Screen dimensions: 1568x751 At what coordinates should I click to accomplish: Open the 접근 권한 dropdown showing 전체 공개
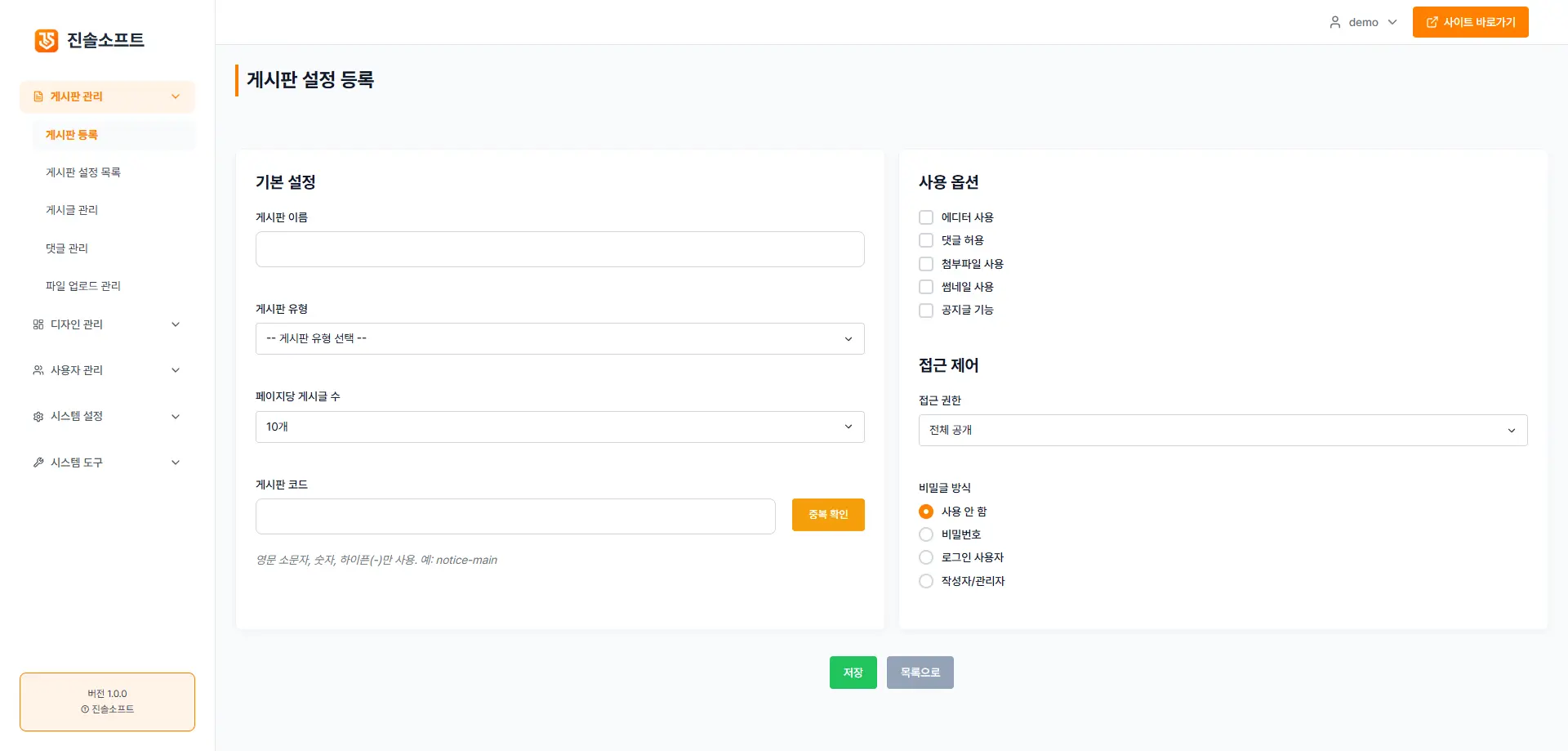1222,430
